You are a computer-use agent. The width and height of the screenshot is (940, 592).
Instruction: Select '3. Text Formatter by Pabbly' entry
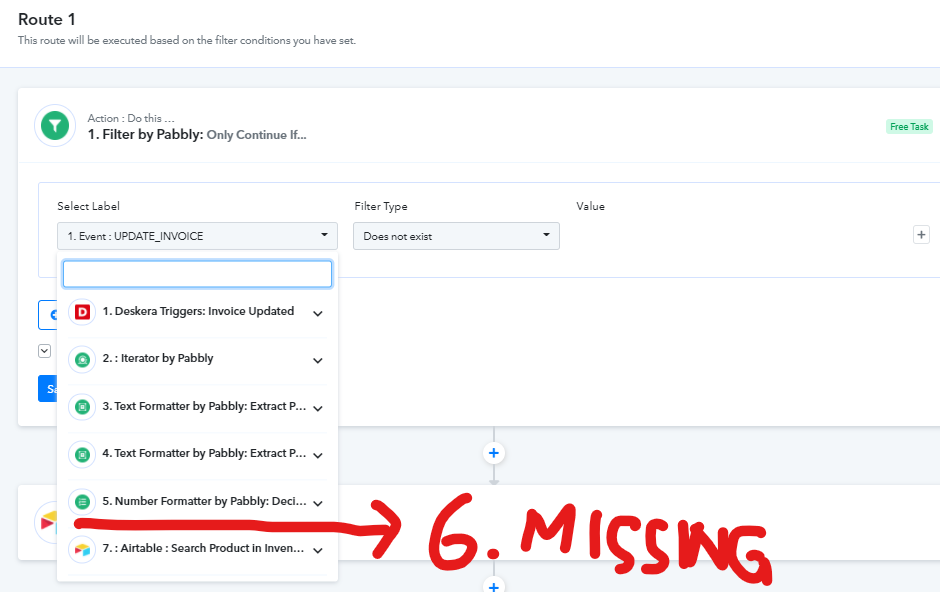[x=197, y=407]
